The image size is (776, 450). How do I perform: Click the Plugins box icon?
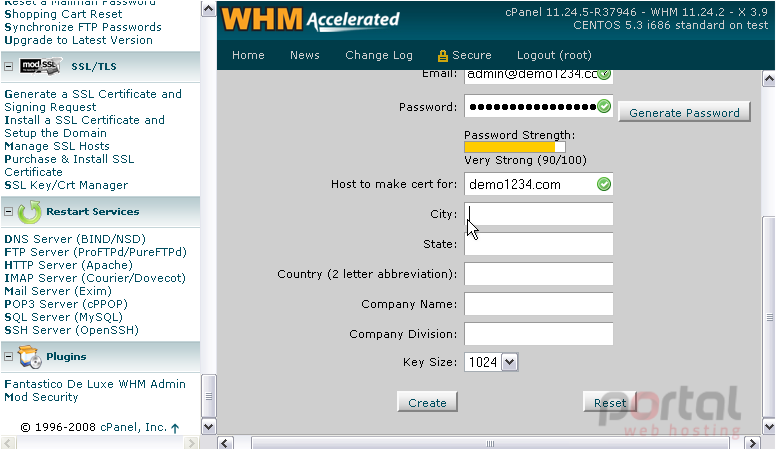[30, 357]
